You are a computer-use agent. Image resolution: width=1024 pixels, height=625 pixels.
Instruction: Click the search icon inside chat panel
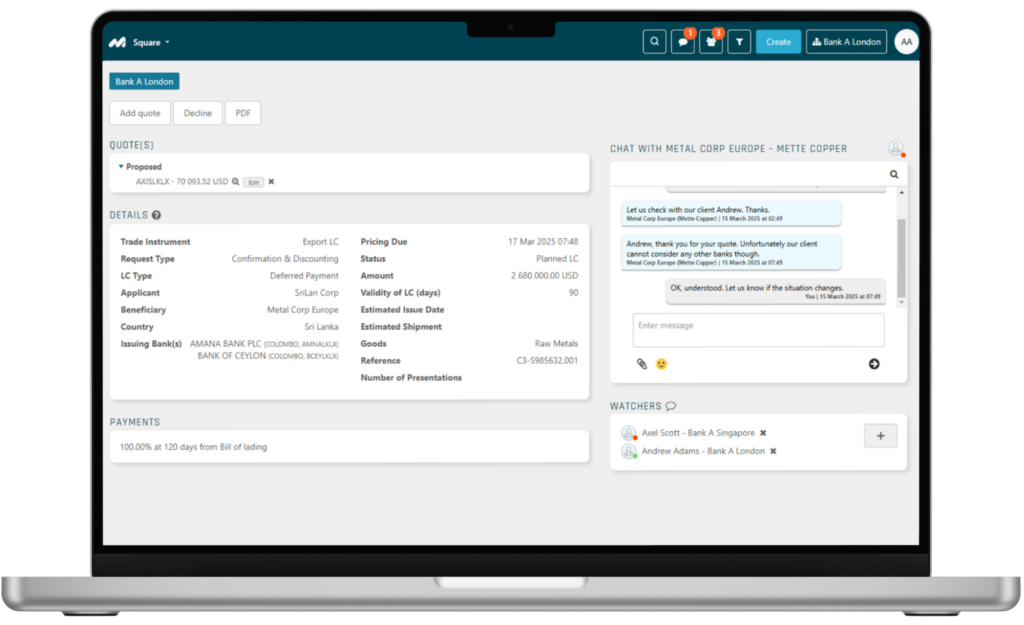click(x=894, y=174)
